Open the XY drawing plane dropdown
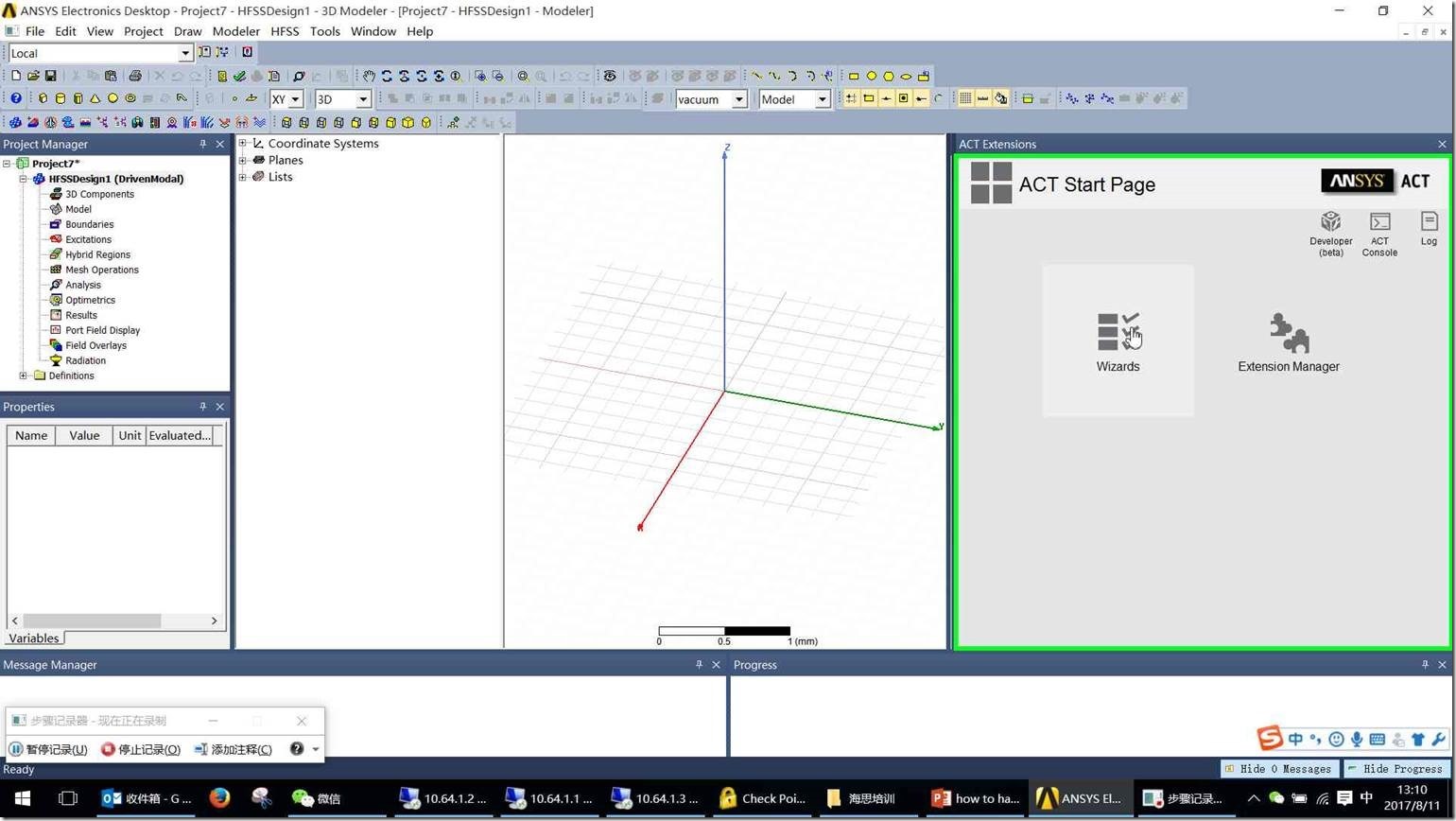This screenshot has height=821, width=1456. pos(295,99)
